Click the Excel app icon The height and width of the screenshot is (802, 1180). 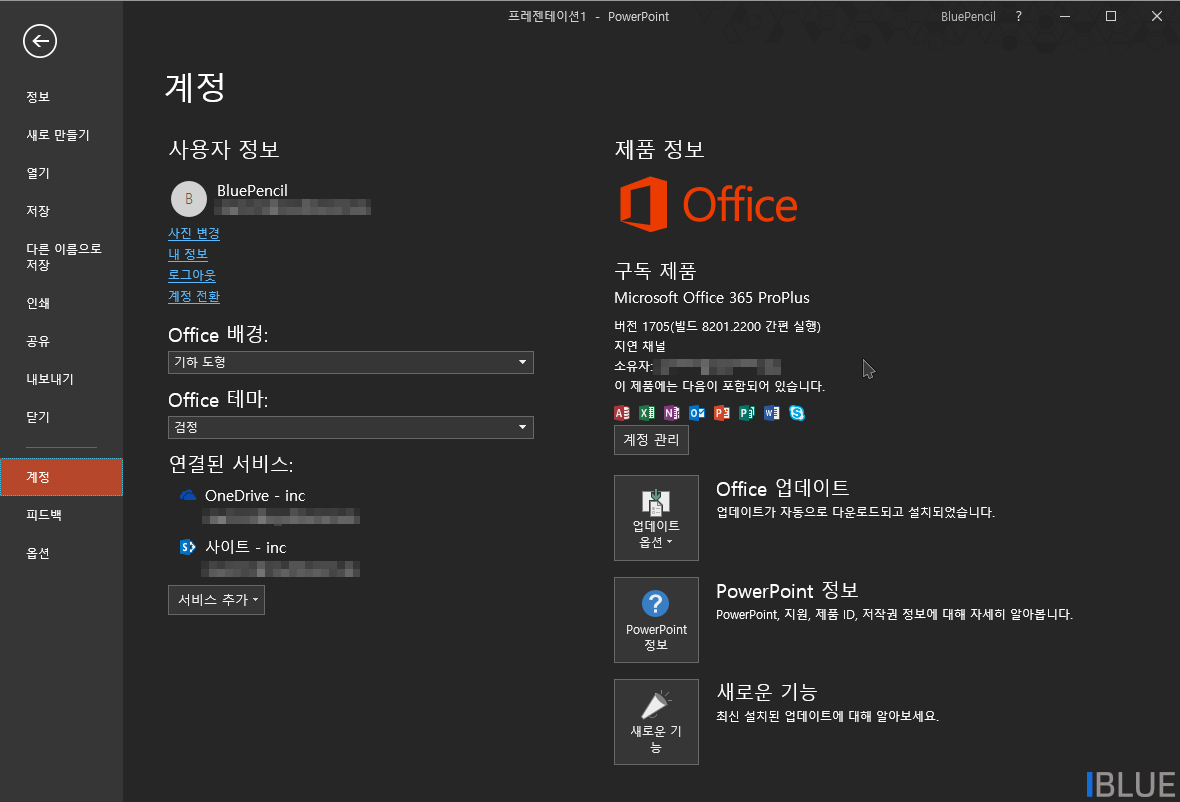click(646, 412)
